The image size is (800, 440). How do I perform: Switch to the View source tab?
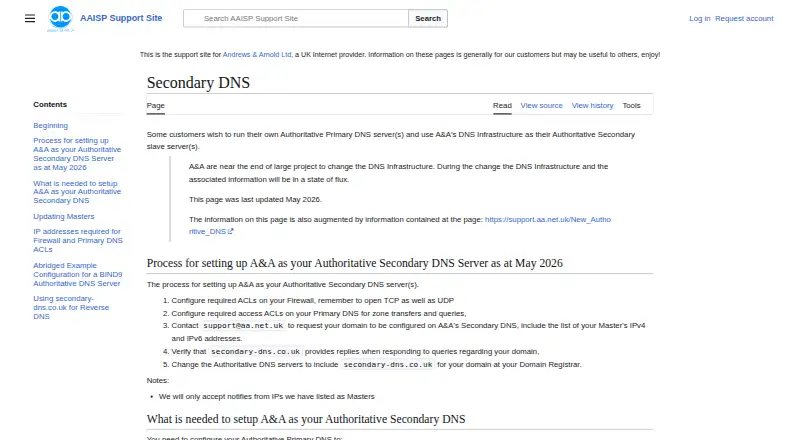541,106
